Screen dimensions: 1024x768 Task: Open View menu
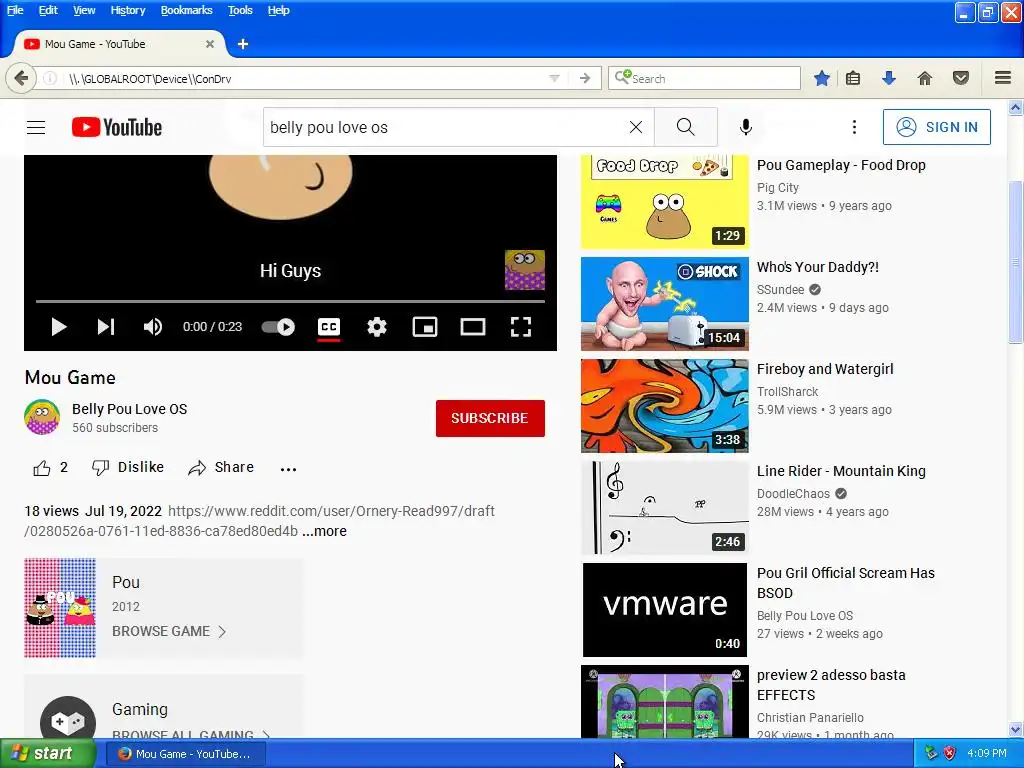pos(84,10)
